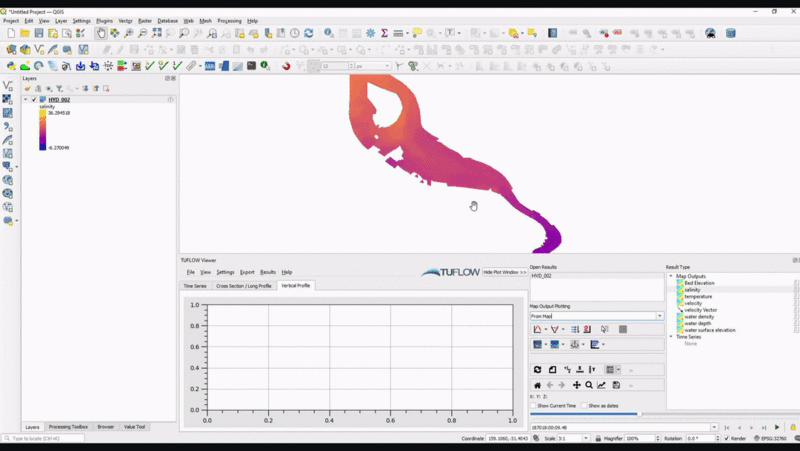800x451 pixels.
Task: Open the time step dropdown arrow
Action: (714, 428)
